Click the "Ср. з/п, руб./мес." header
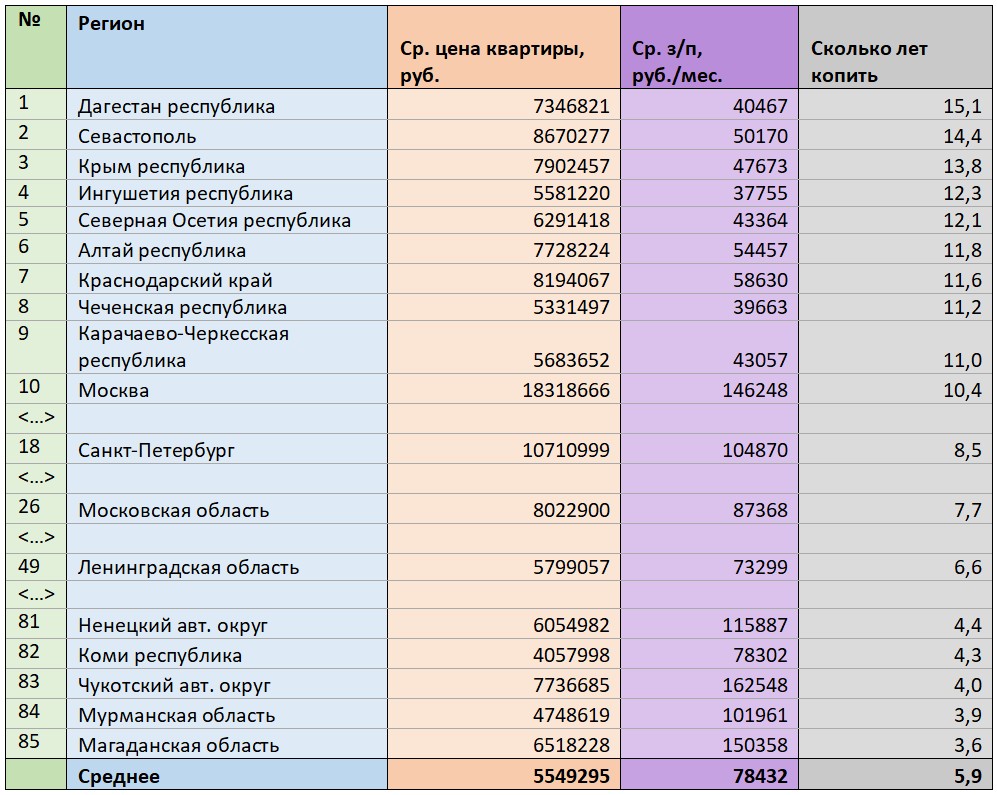The height and width of the screenshot is (795, 997). tap(678, 62)
